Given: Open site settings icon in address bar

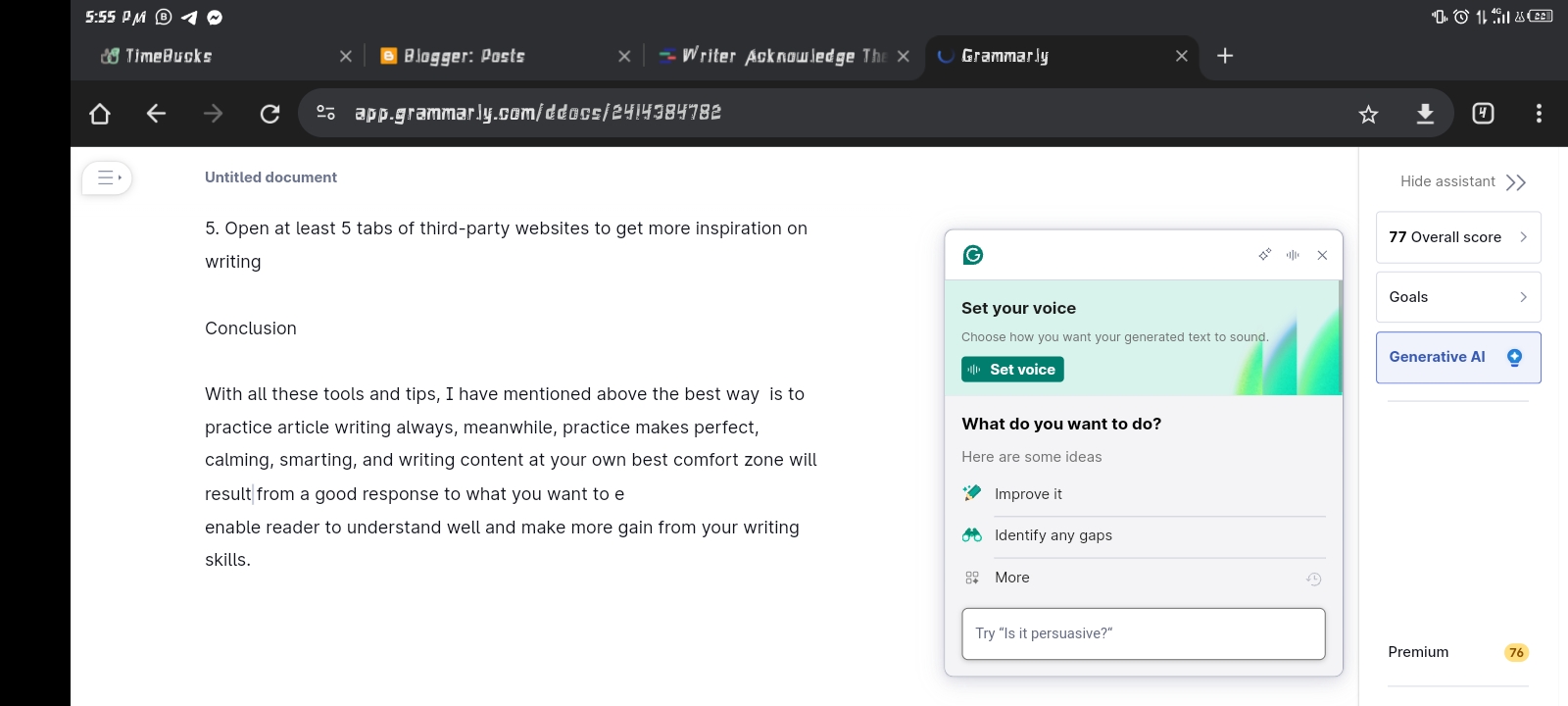Looking at the screenshot, I should pyautogui.click(x=326, y=113).
